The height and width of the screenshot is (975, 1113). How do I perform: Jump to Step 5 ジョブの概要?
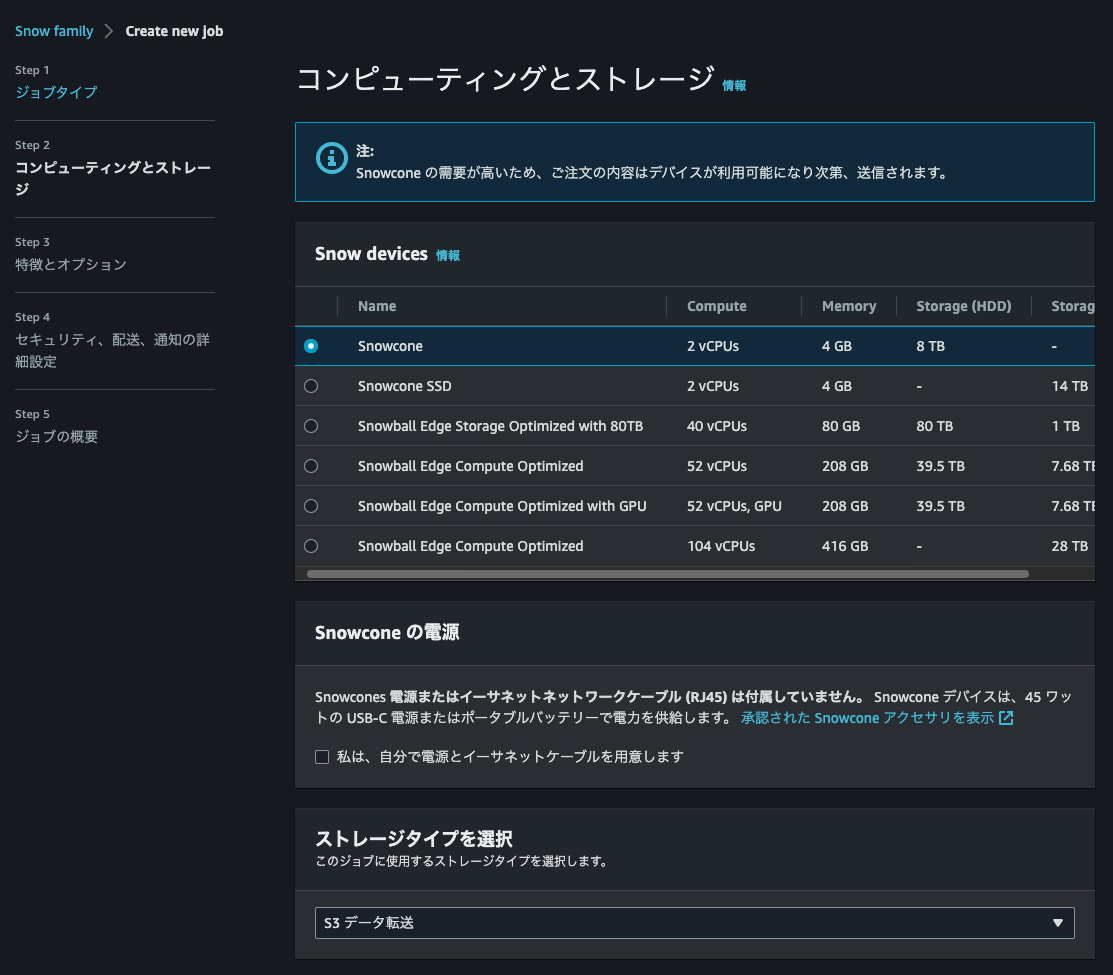tap(56, 436)
